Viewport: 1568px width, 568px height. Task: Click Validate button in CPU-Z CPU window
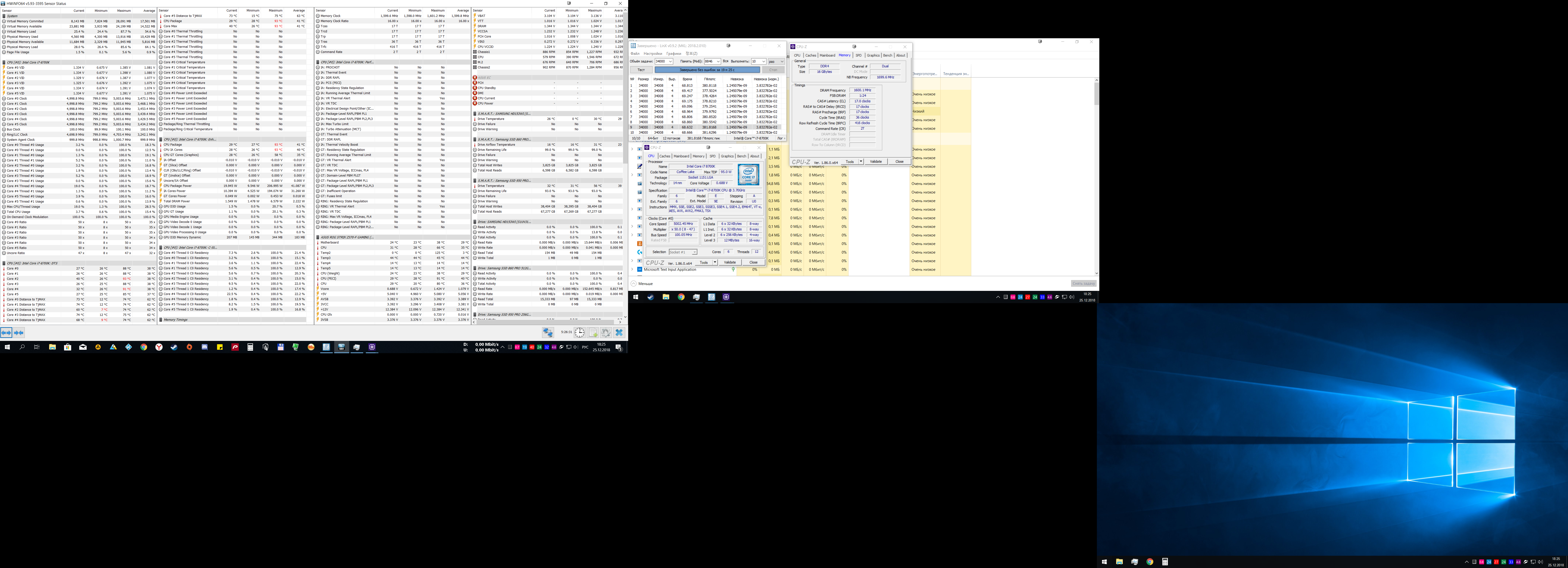pos(730,263)
